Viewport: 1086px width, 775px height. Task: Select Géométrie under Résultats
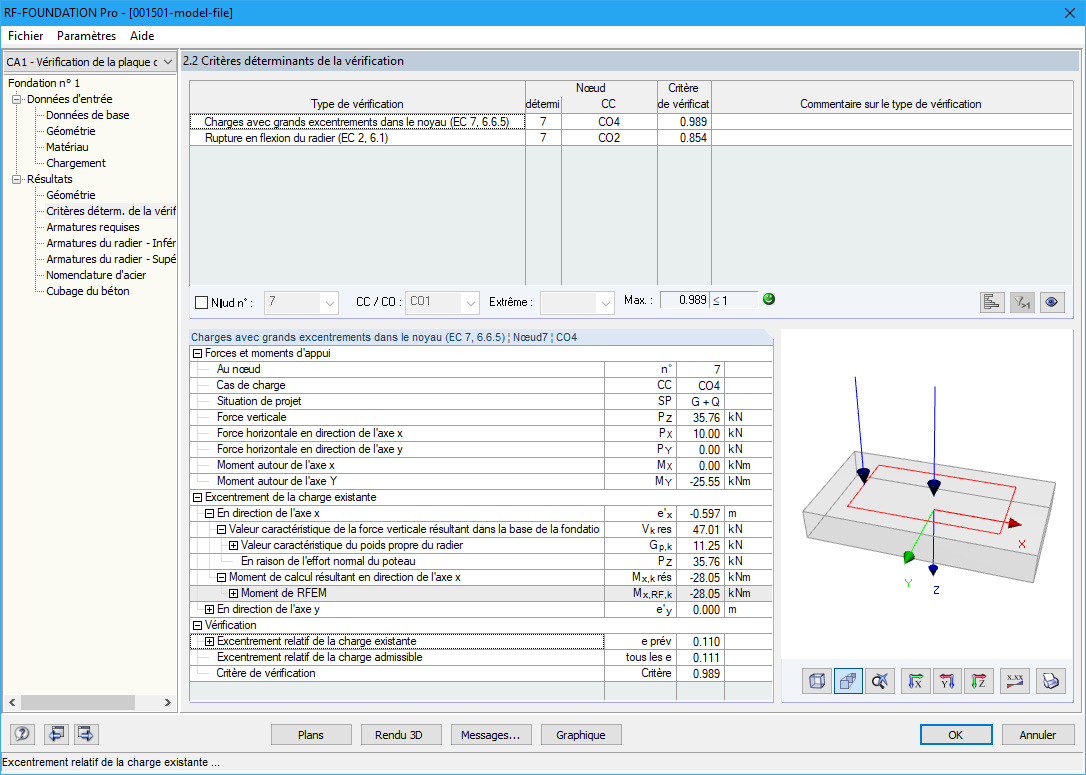click(71, 195)
